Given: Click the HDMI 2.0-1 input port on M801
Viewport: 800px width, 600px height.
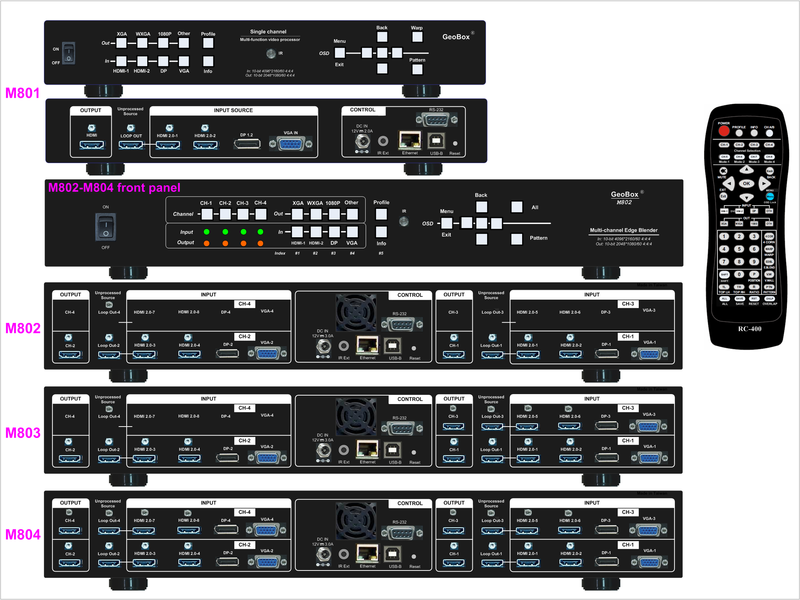Looking at the screenshot, I should click(168, 145).
